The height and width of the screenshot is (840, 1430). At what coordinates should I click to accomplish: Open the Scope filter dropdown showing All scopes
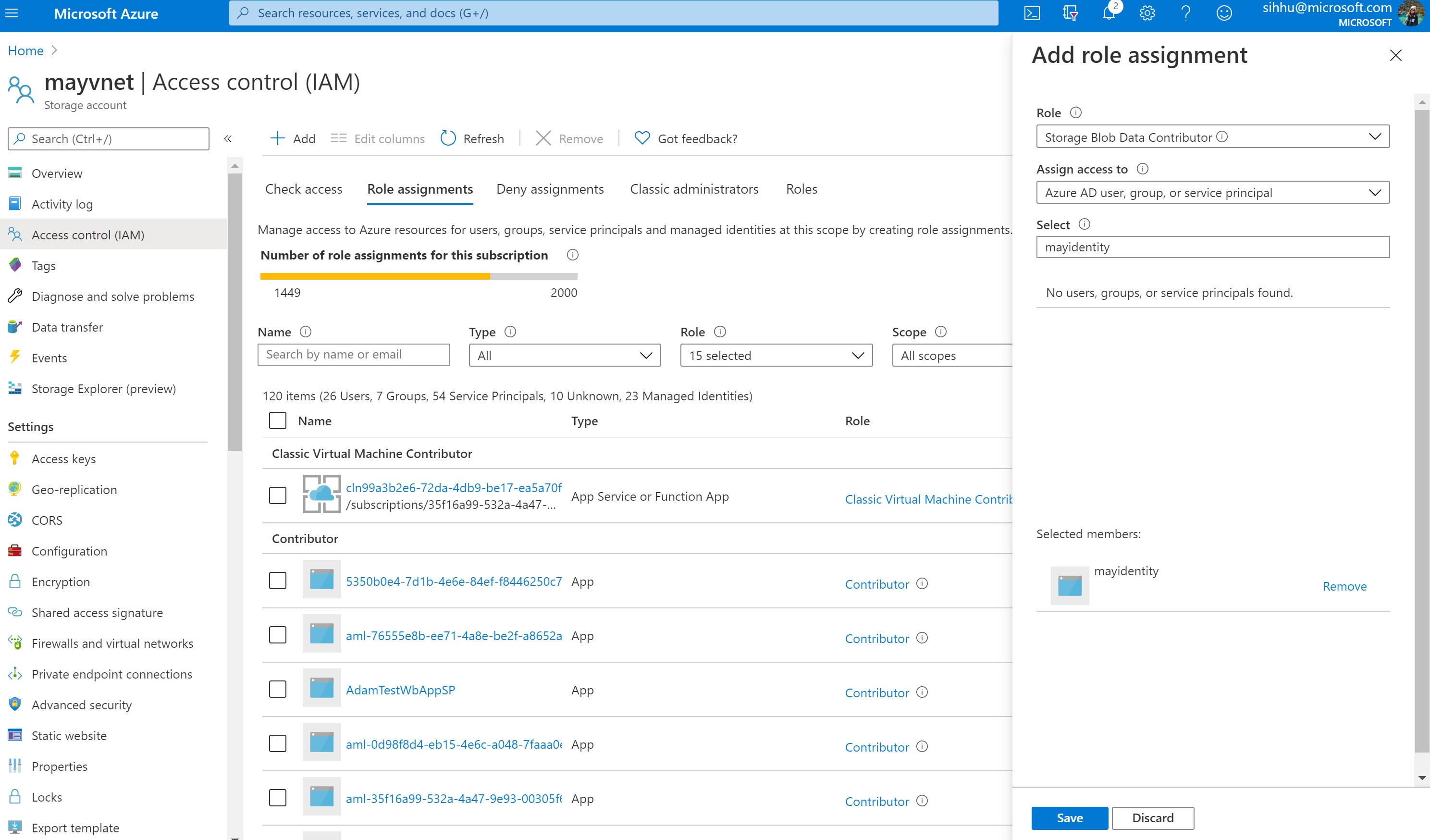[952, 355]
